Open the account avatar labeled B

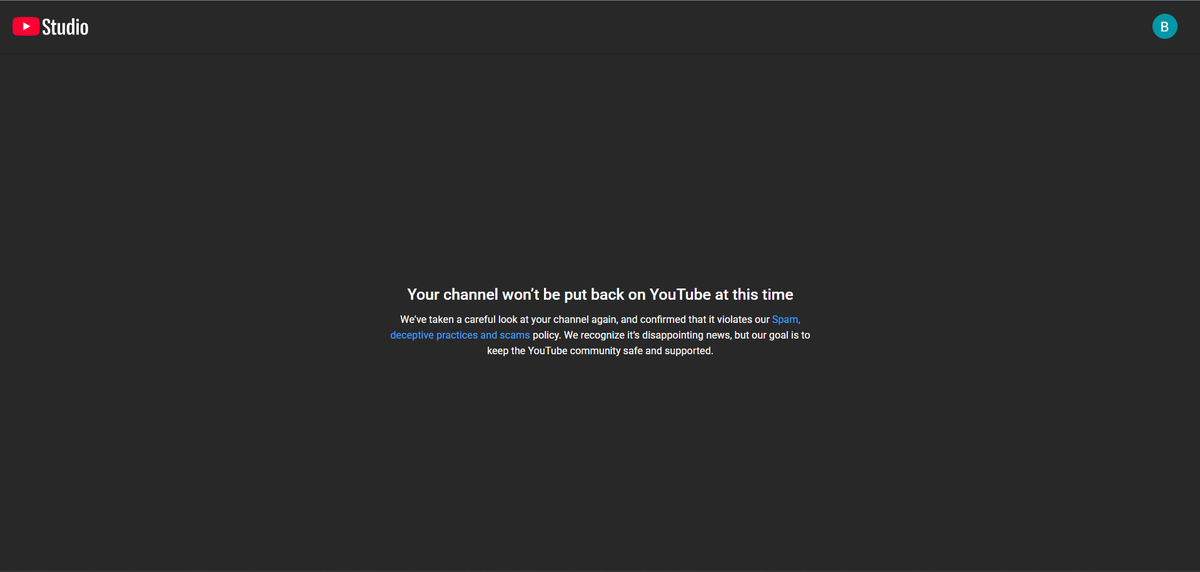pos(1164,27)
